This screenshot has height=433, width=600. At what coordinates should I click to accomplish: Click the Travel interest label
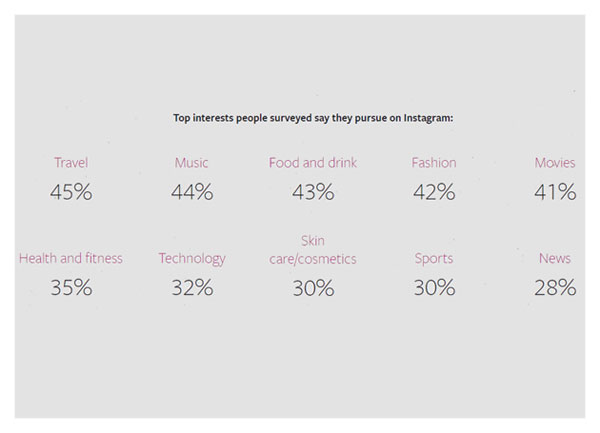click(x=71, y=163)
